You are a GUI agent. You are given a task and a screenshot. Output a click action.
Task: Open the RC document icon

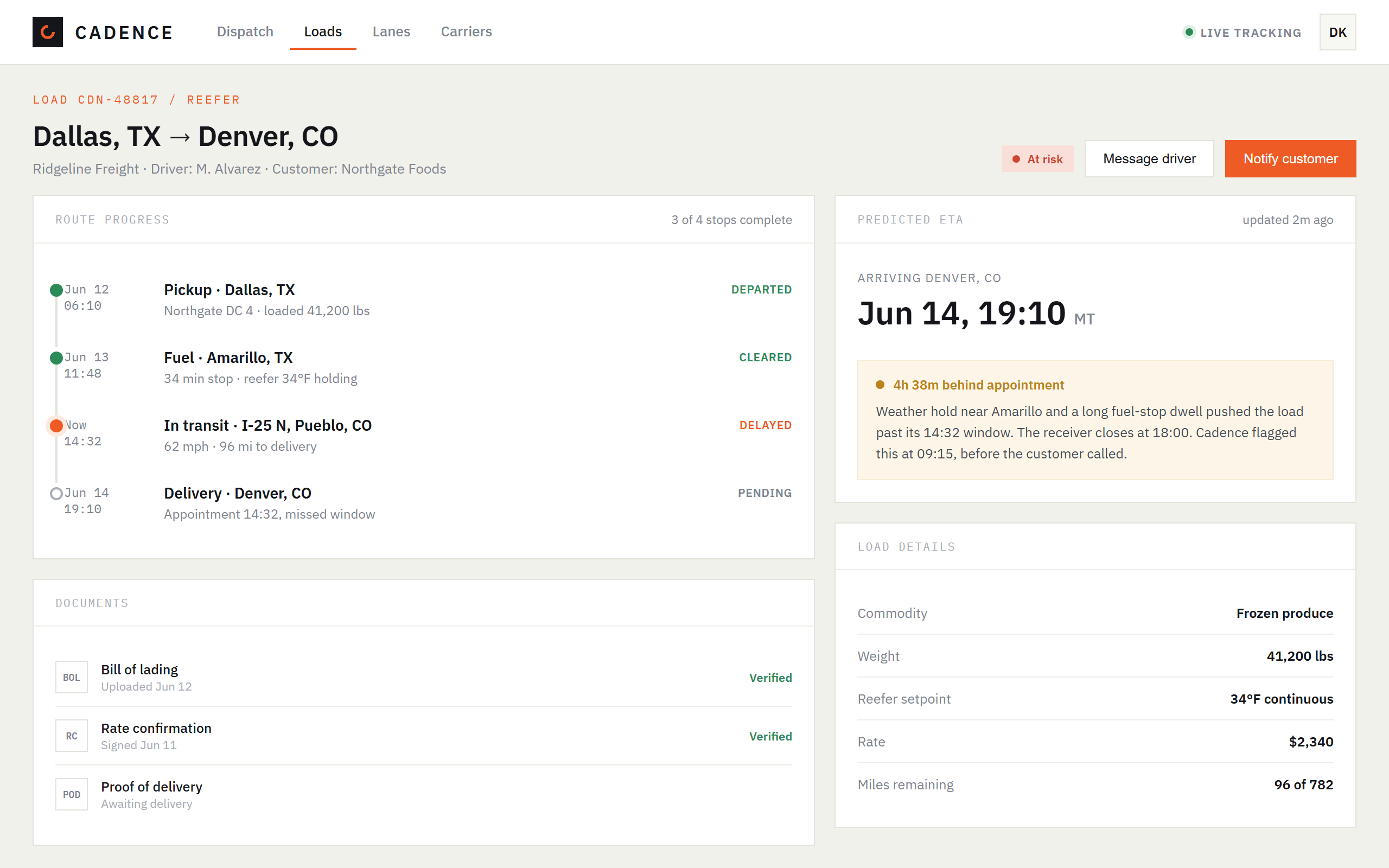click(x=72, y=736)
